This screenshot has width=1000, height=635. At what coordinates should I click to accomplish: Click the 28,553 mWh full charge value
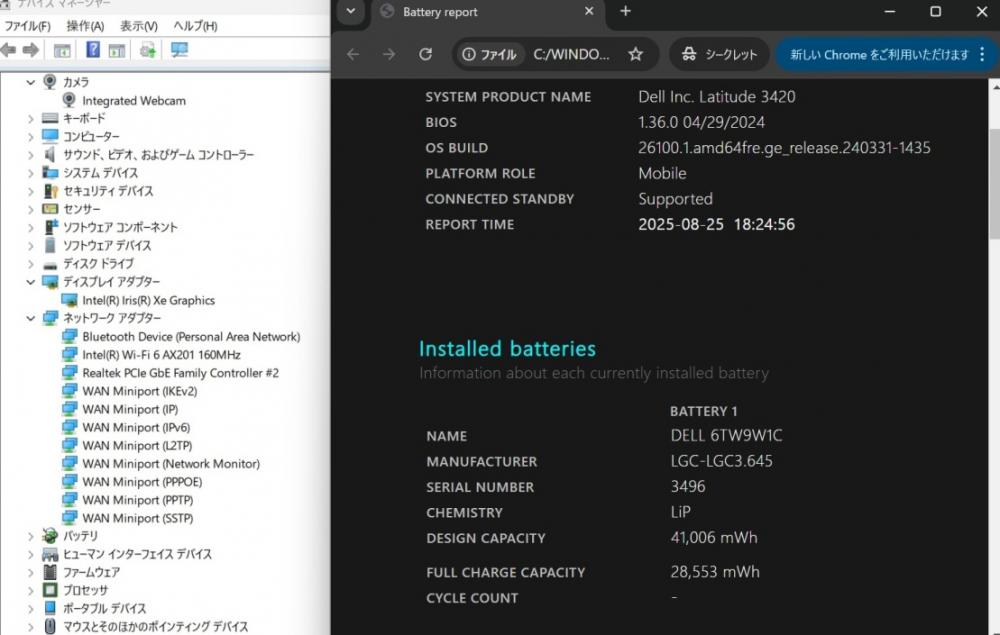(x=715, y=572)
